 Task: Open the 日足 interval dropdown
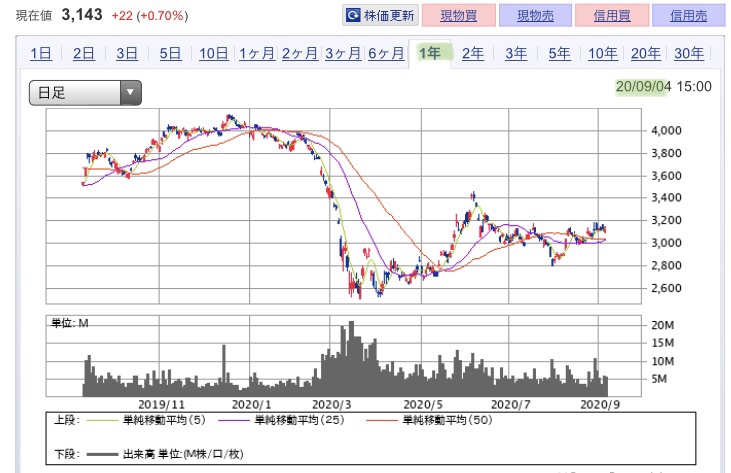click(86, 93)
